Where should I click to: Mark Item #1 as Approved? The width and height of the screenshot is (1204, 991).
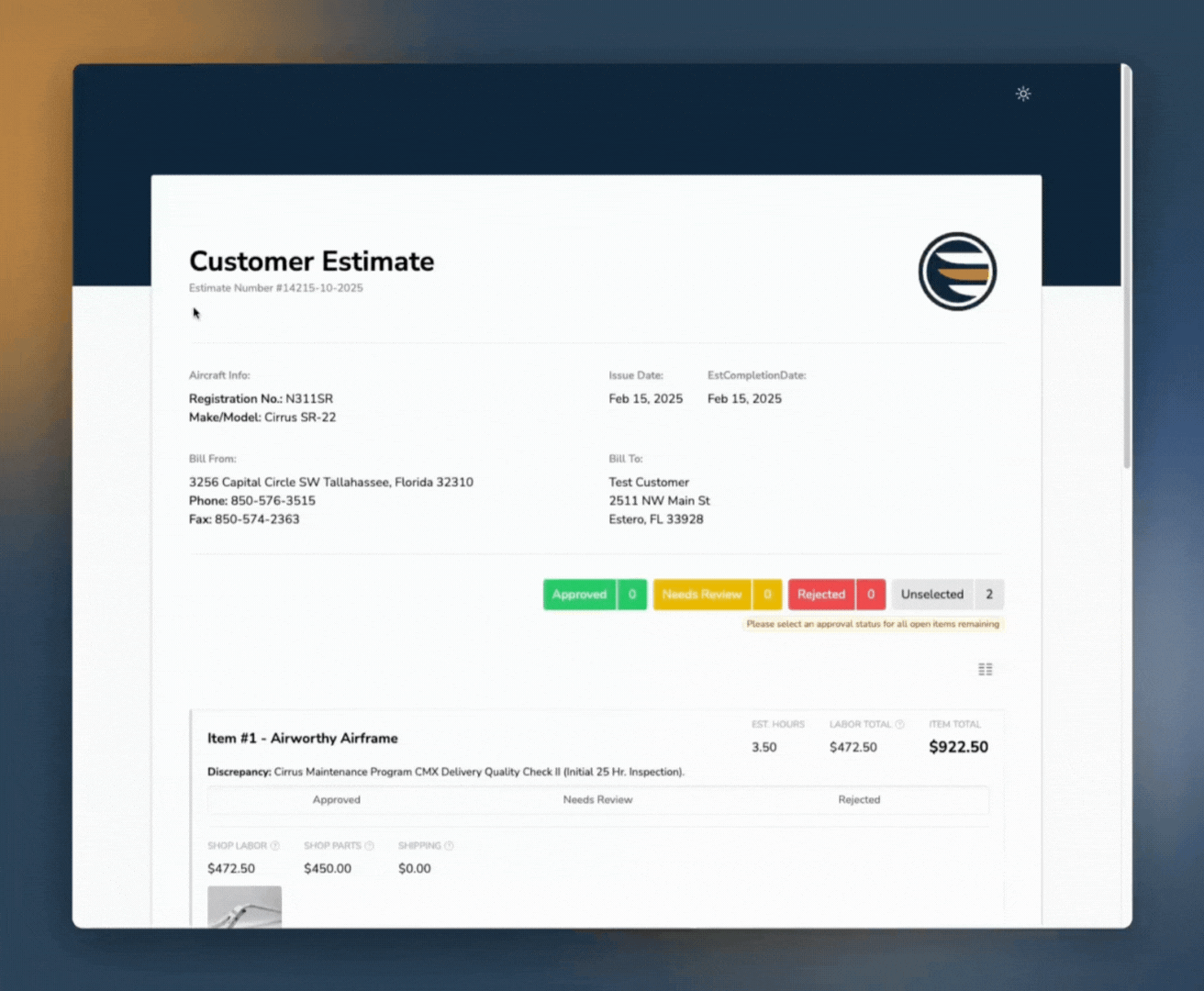(x=337, y=800)
